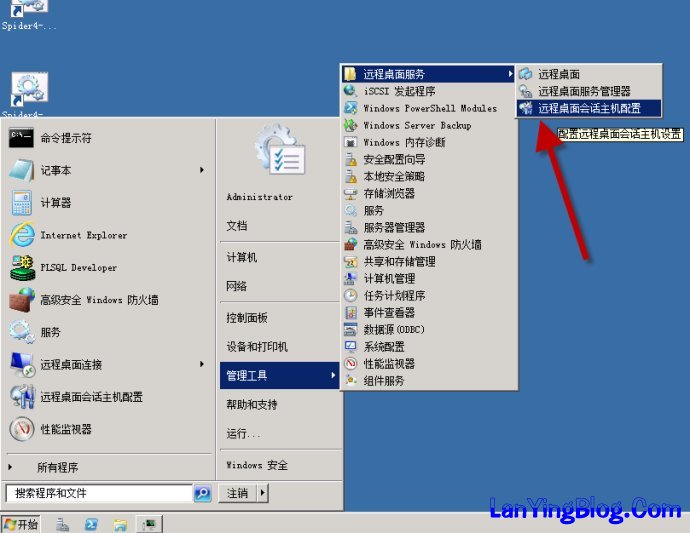Click the 数据源 (ODBC) icon
The image size is (690, 533).
tap(351, 330)
